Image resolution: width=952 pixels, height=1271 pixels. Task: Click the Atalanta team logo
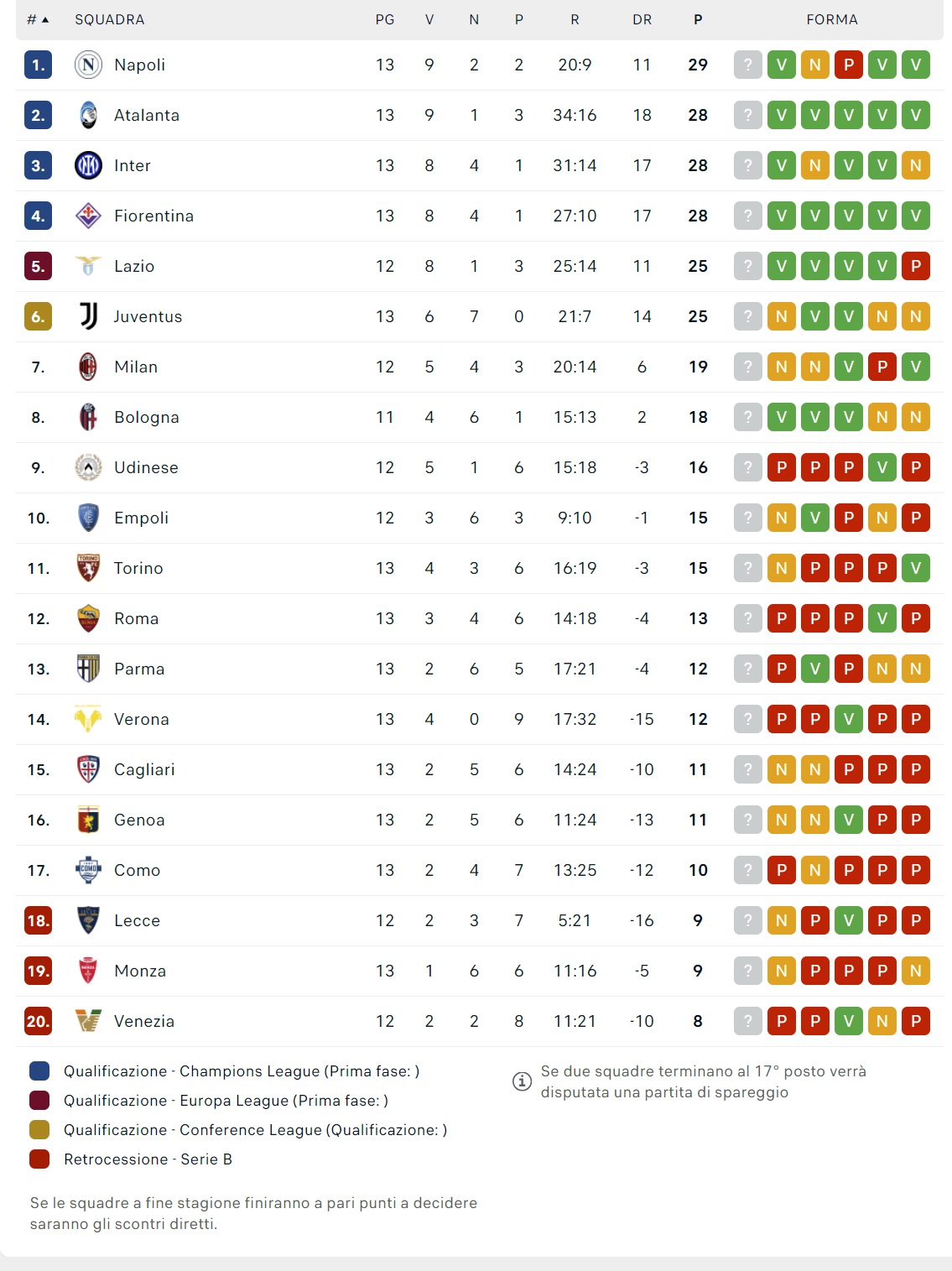[88, 115]
